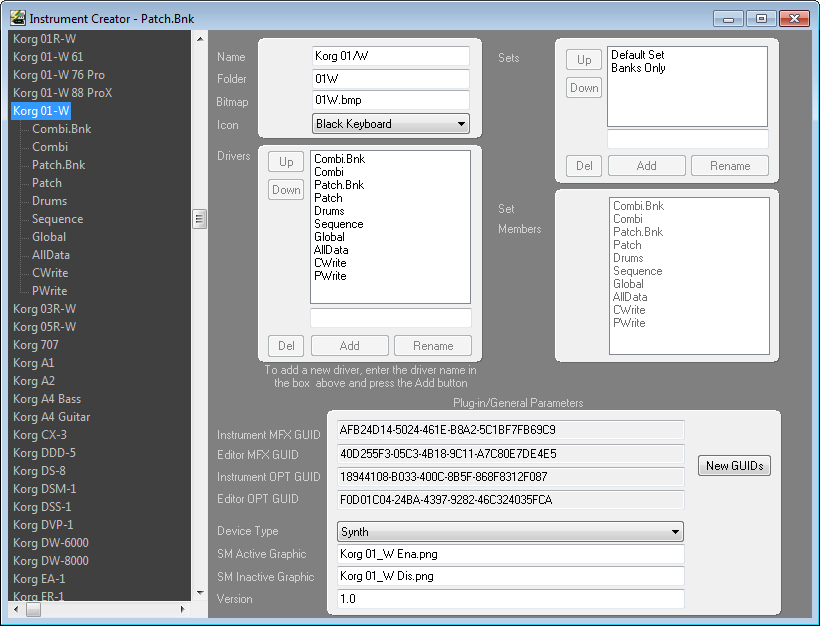Select CWrite in the Drivers list

(330, 263)
